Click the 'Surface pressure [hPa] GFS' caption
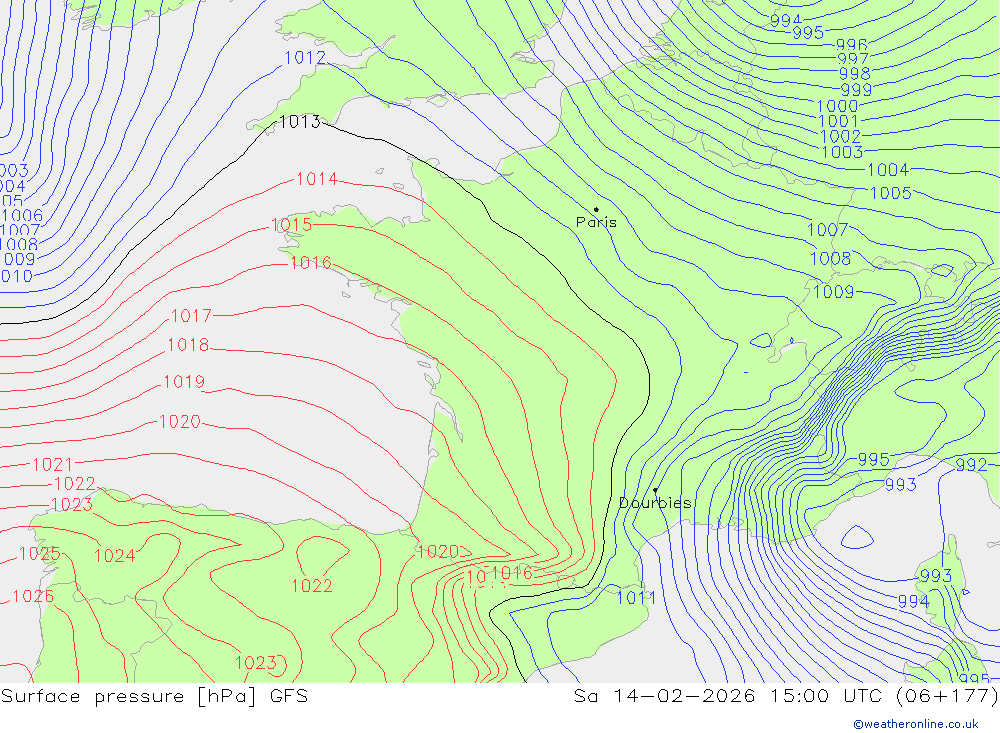Screen dimensions: 1000x733 click(154, 696)
